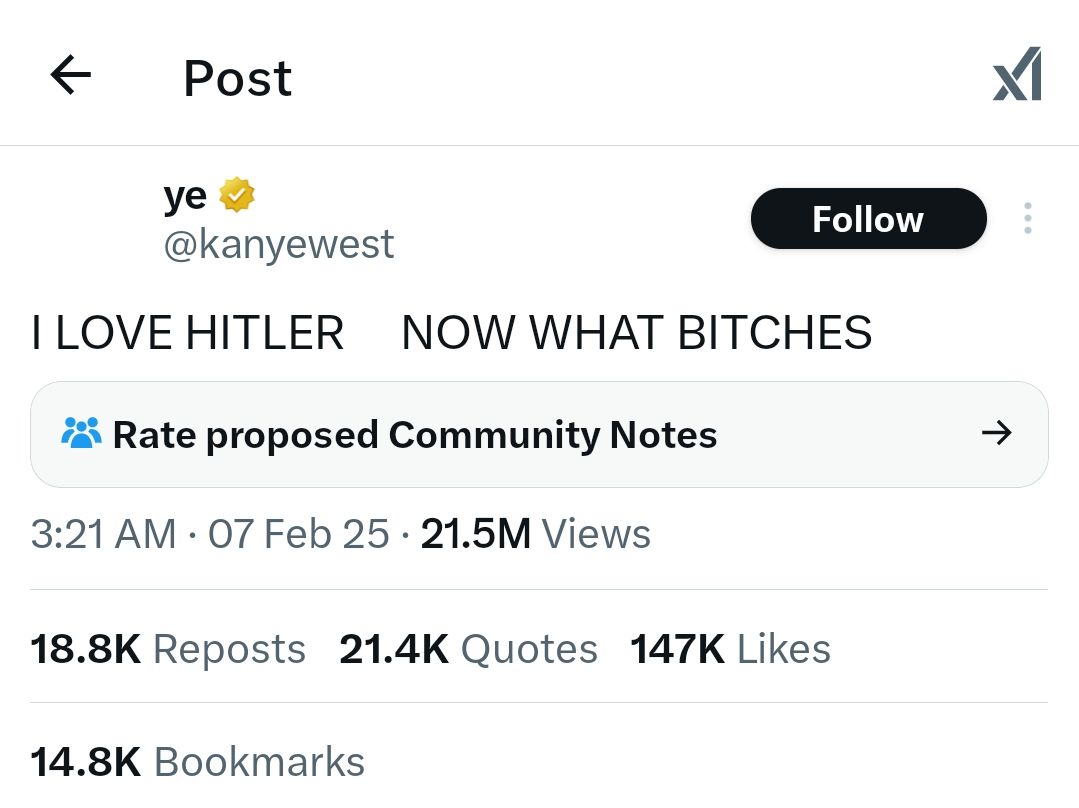Click the 14.8K Bookmarks count
1079x808 pixels.
click(x=197, y=762)
